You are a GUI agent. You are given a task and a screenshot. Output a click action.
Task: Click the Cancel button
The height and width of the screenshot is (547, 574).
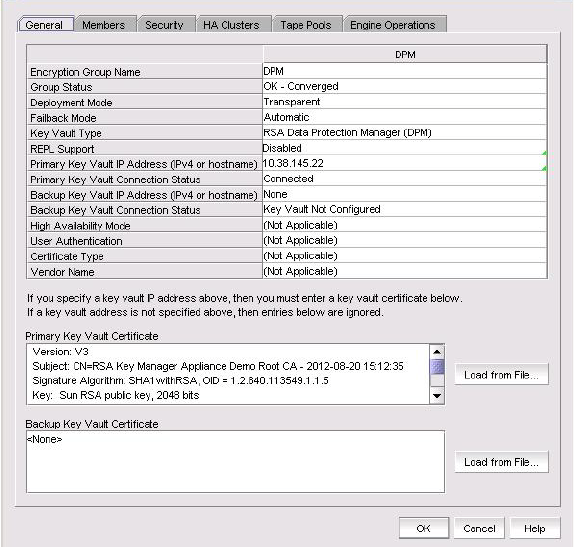point(479,528)
